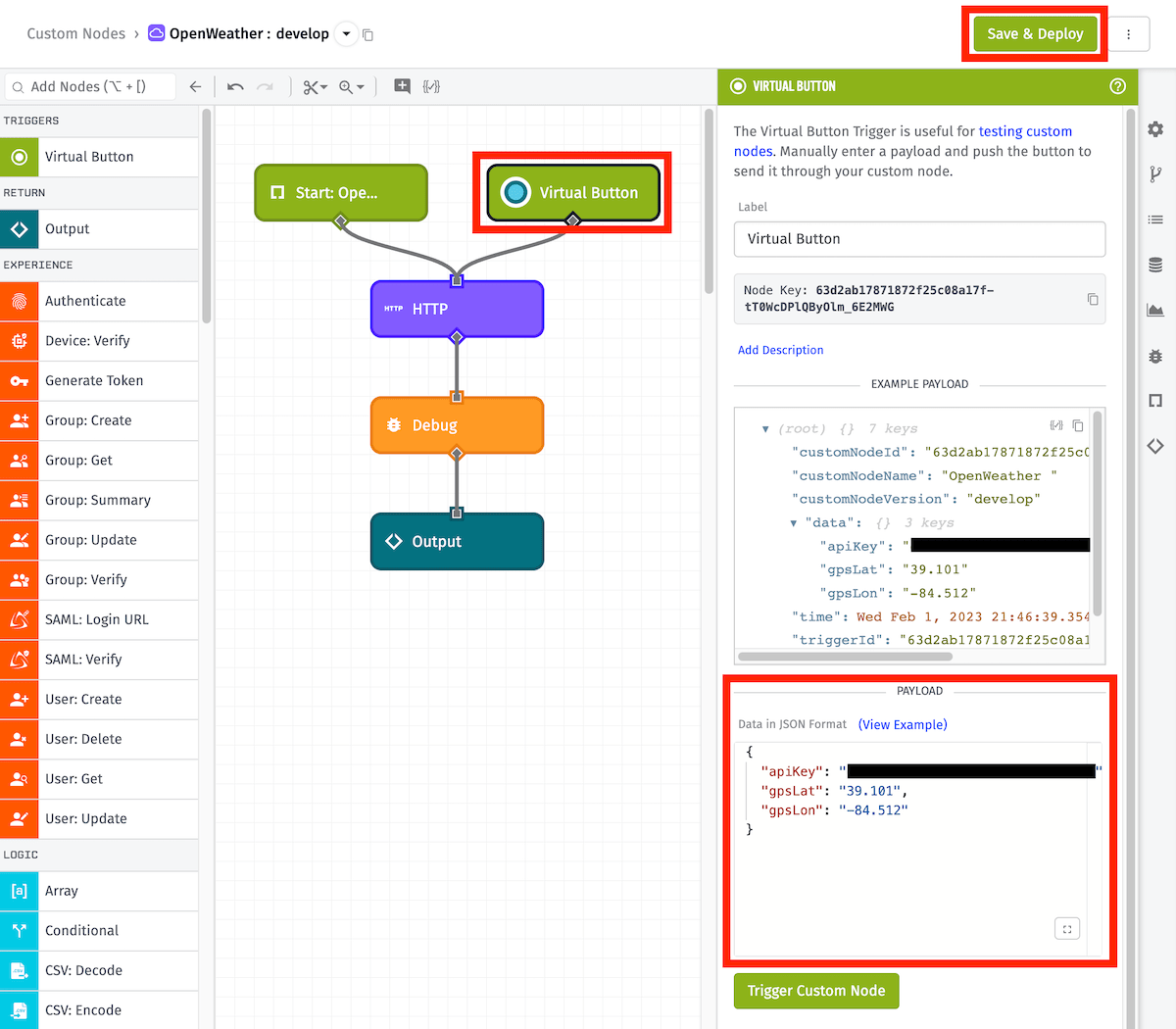Screen dimensions: 1176x1029
Task: Copy the custom node name beside develop
Action: coord(368,34)
